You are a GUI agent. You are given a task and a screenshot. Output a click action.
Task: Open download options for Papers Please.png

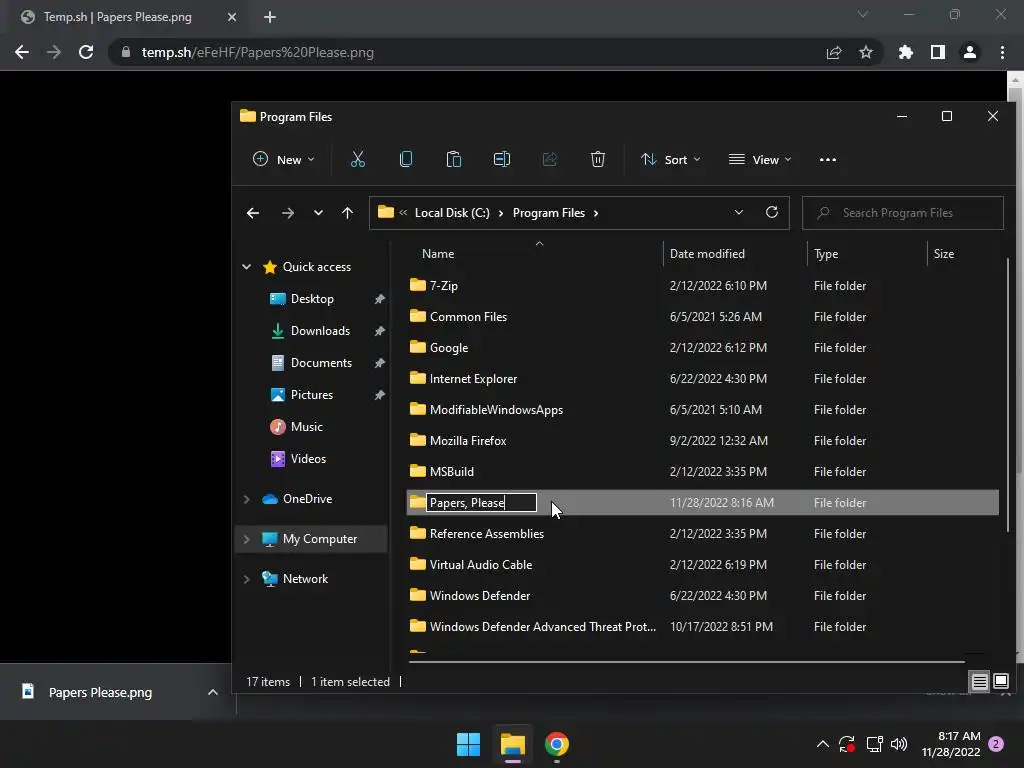coord(213,692)
